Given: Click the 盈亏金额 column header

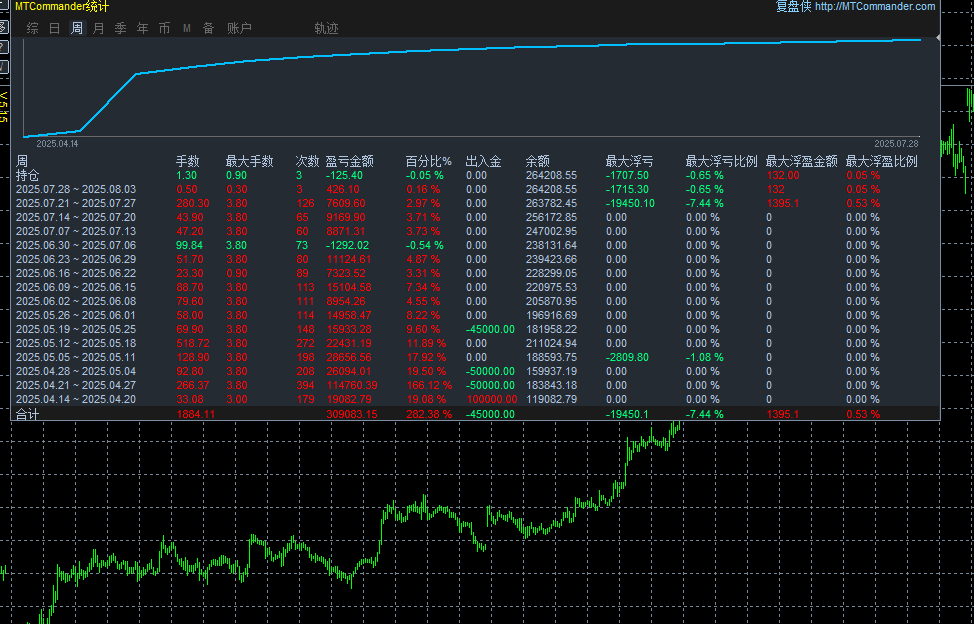Looking at the screenshot, I should coord(350,161).
